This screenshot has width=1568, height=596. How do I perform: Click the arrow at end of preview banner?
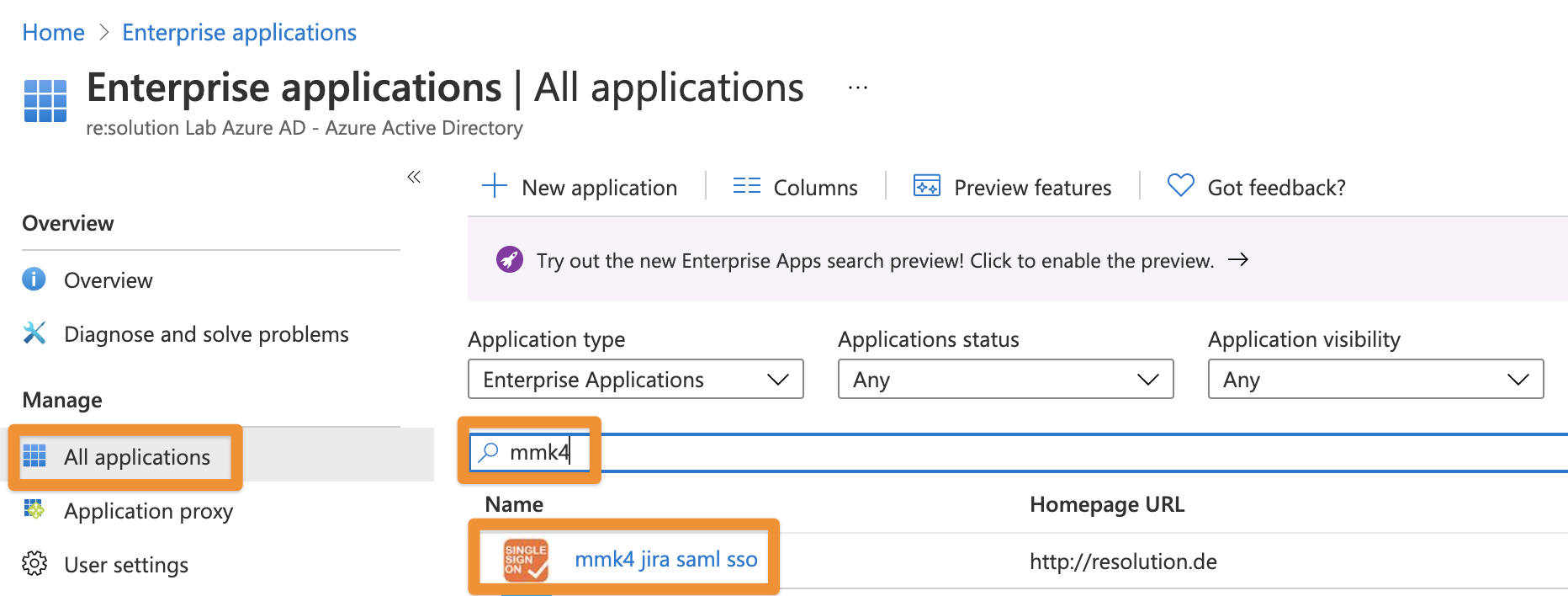point(1237,260)
